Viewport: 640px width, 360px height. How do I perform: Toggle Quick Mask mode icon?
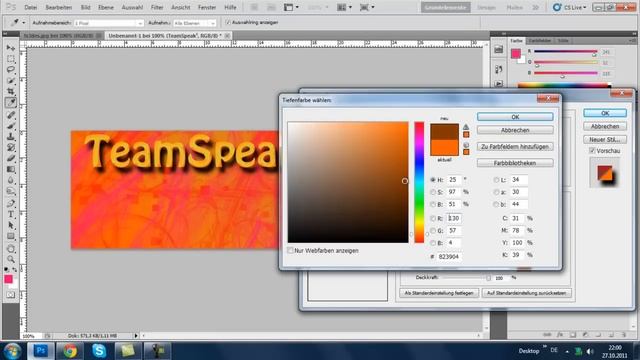click(11, 295)
